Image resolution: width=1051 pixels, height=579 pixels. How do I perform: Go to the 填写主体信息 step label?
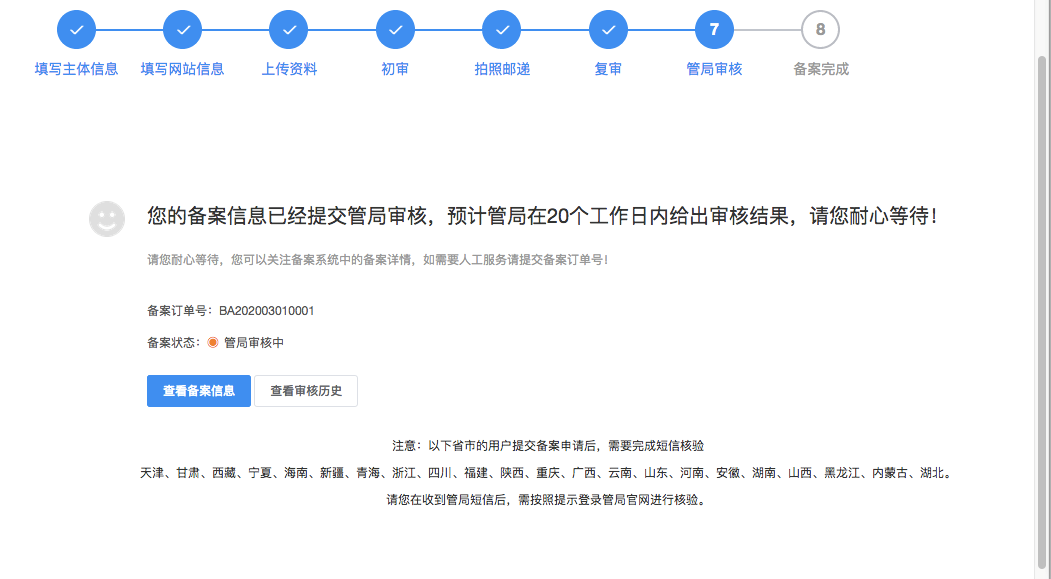pyautogui.click(x=76, y=69)
